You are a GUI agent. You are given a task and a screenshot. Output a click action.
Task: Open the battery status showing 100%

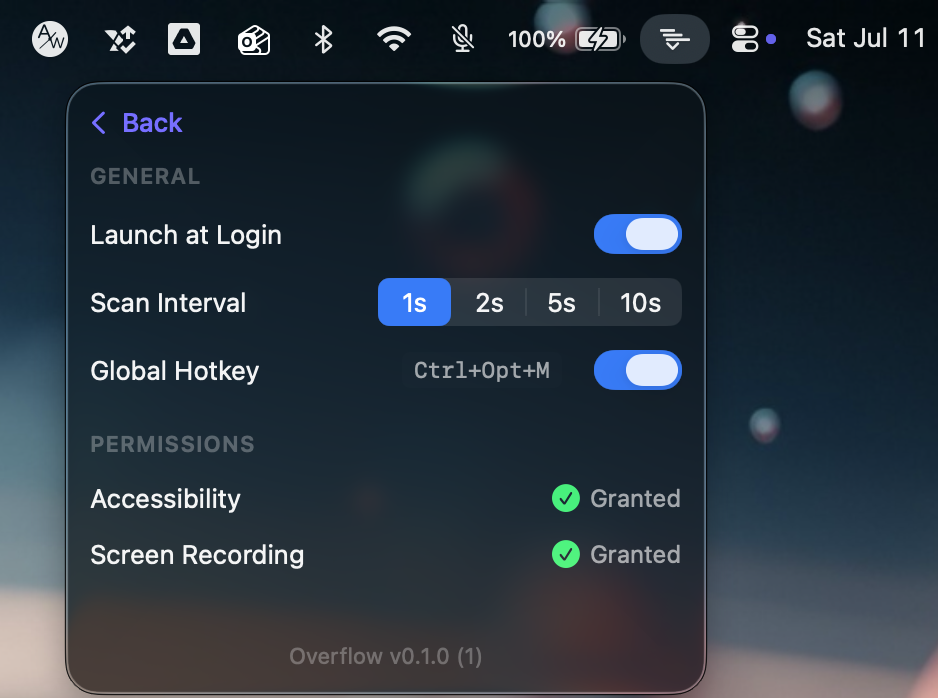tap(566, 40)
